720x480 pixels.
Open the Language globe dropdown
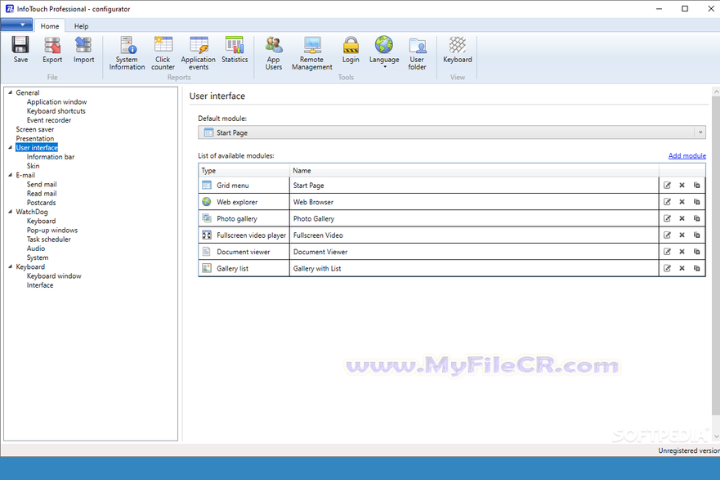(384, 51)
